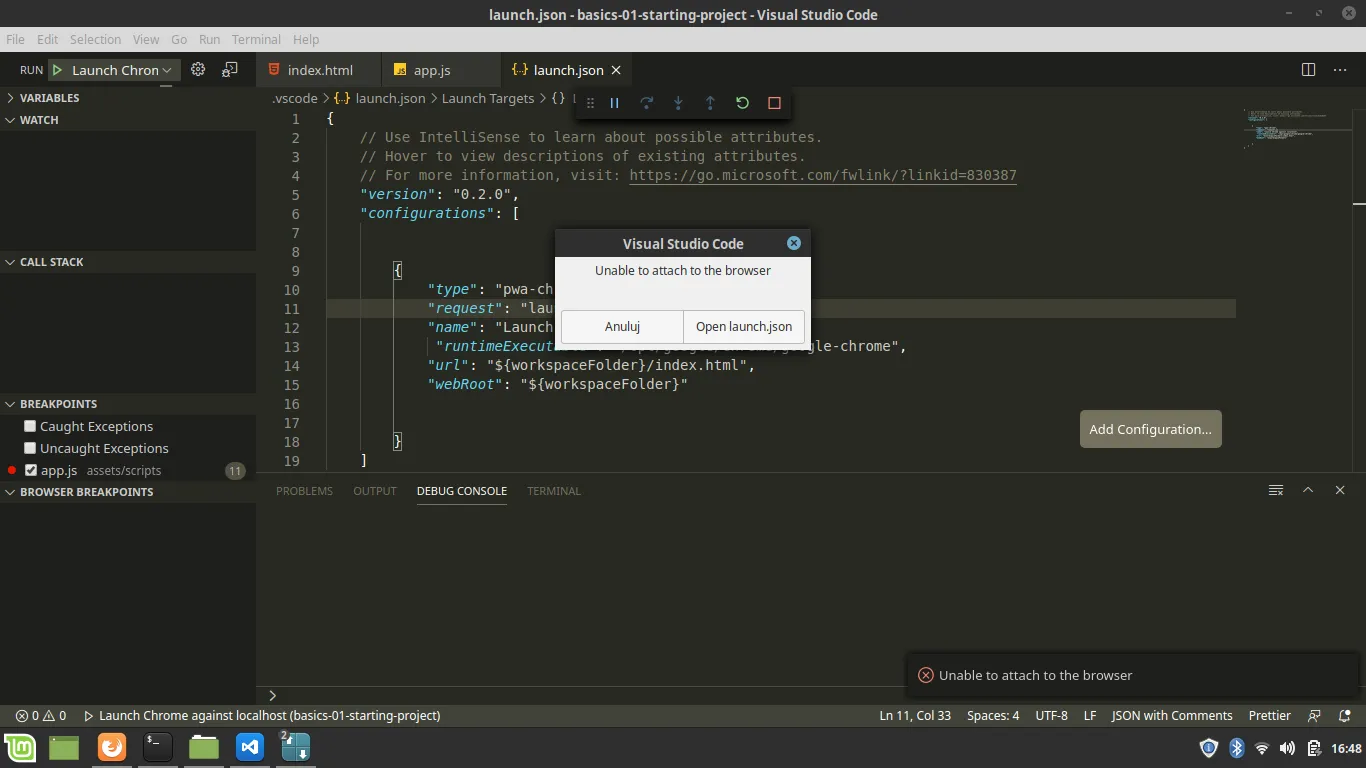Screen dimensions: 1366x768
Task: Open notifications bell in status bar
Action: tap(1345, 716)
